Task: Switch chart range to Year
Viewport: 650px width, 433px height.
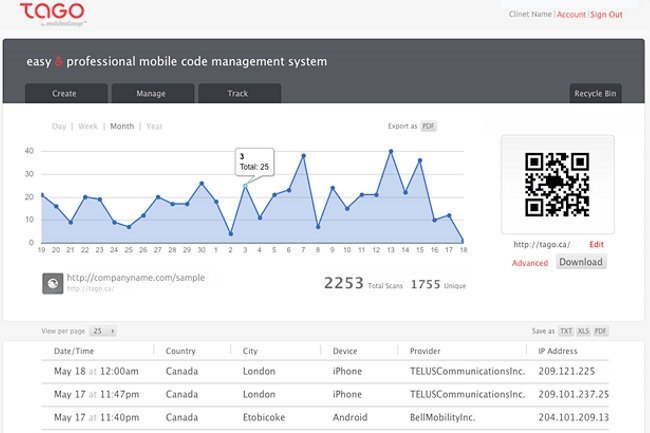Action: click(154, 126)
